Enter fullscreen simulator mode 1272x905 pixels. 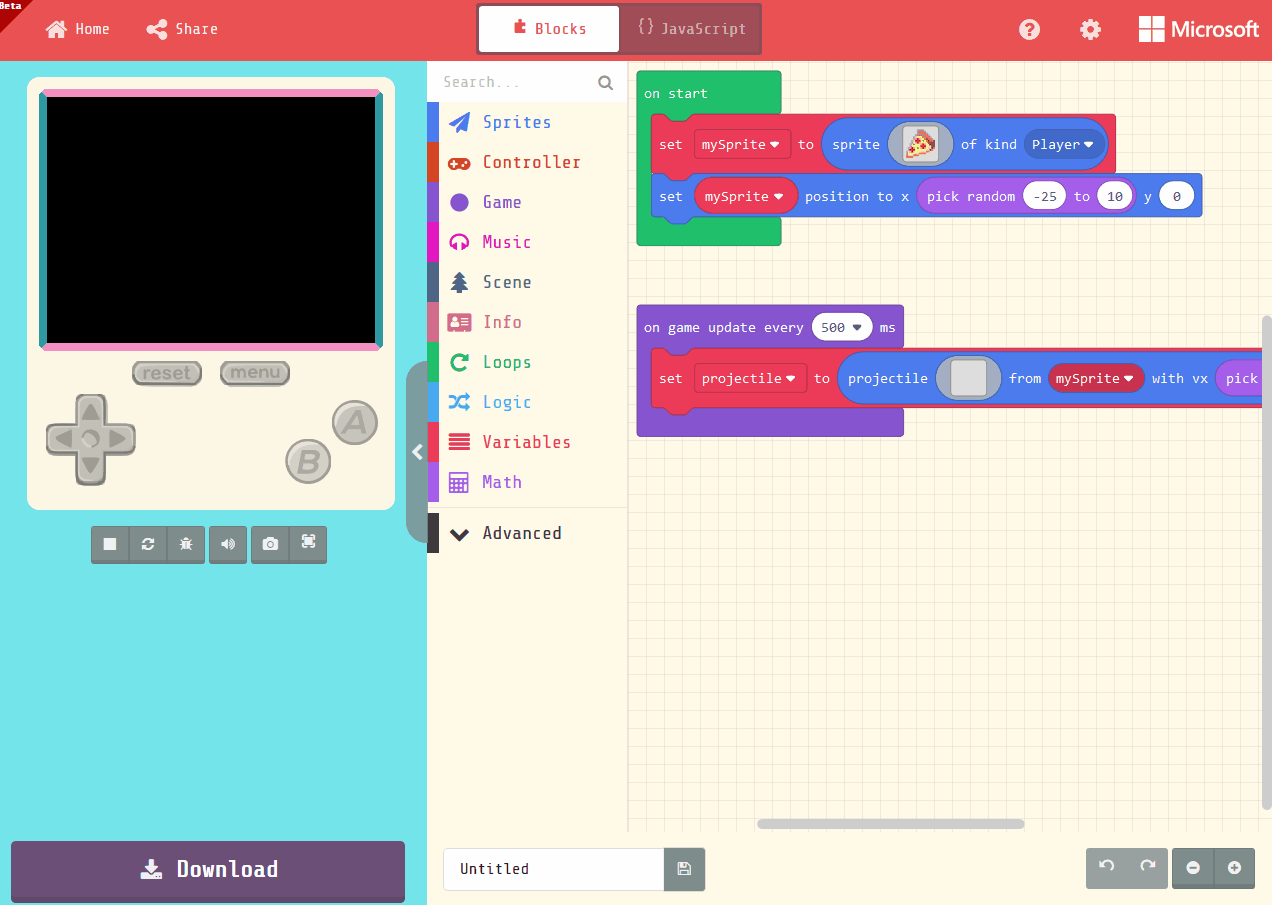click(308, 544)
